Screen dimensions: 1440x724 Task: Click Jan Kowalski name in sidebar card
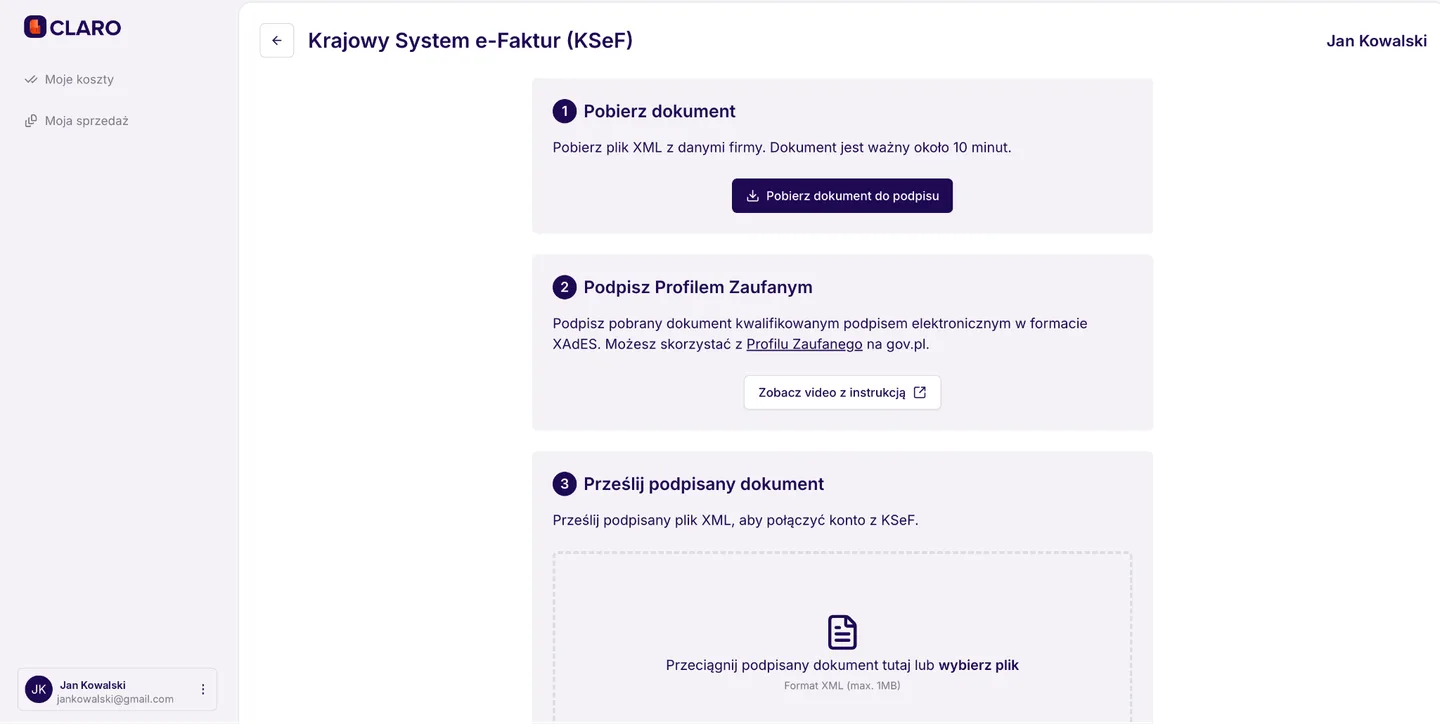click(93, 685)
